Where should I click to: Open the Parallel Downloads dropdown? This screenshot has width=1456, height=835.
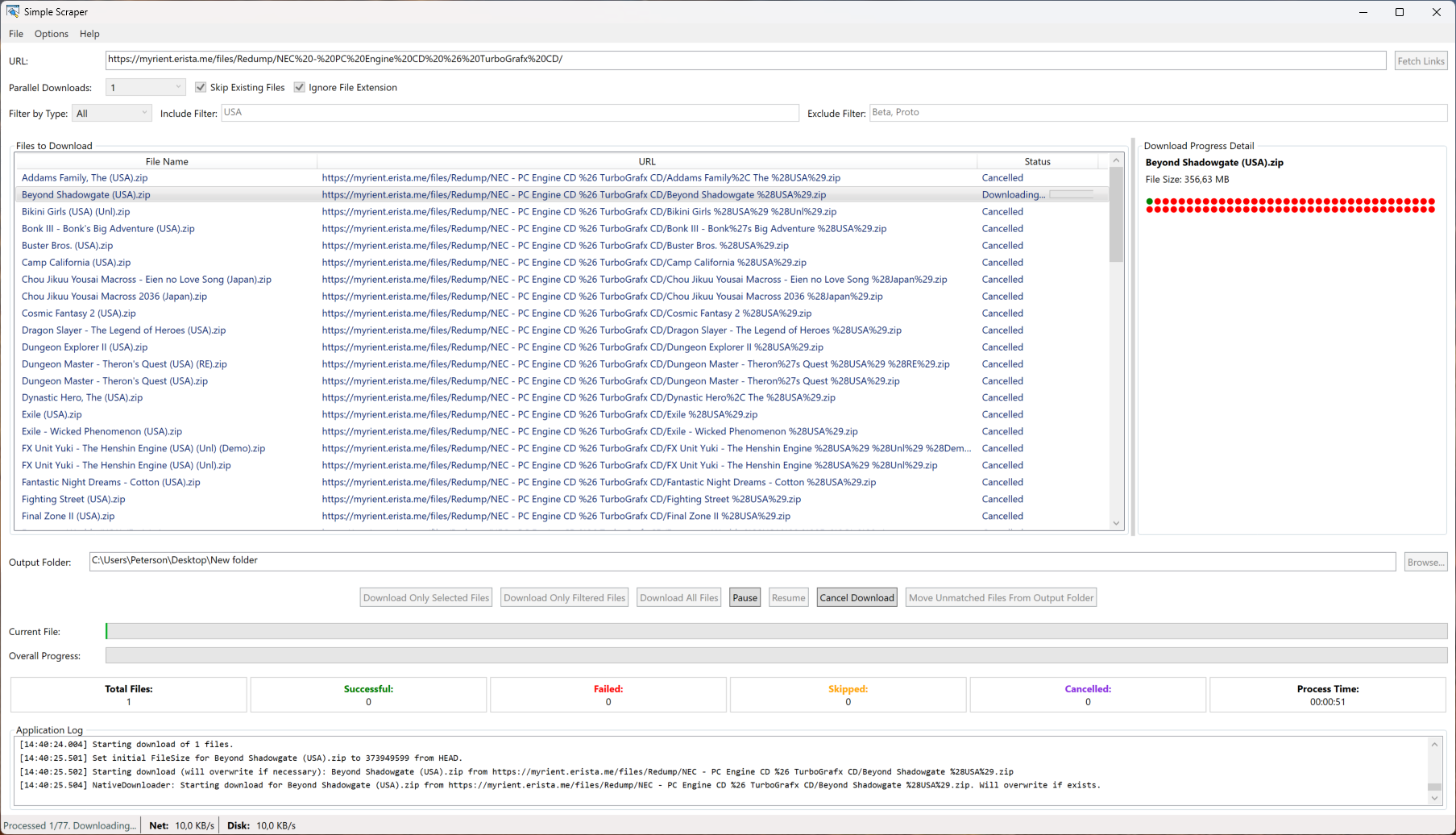click(146, 87)
